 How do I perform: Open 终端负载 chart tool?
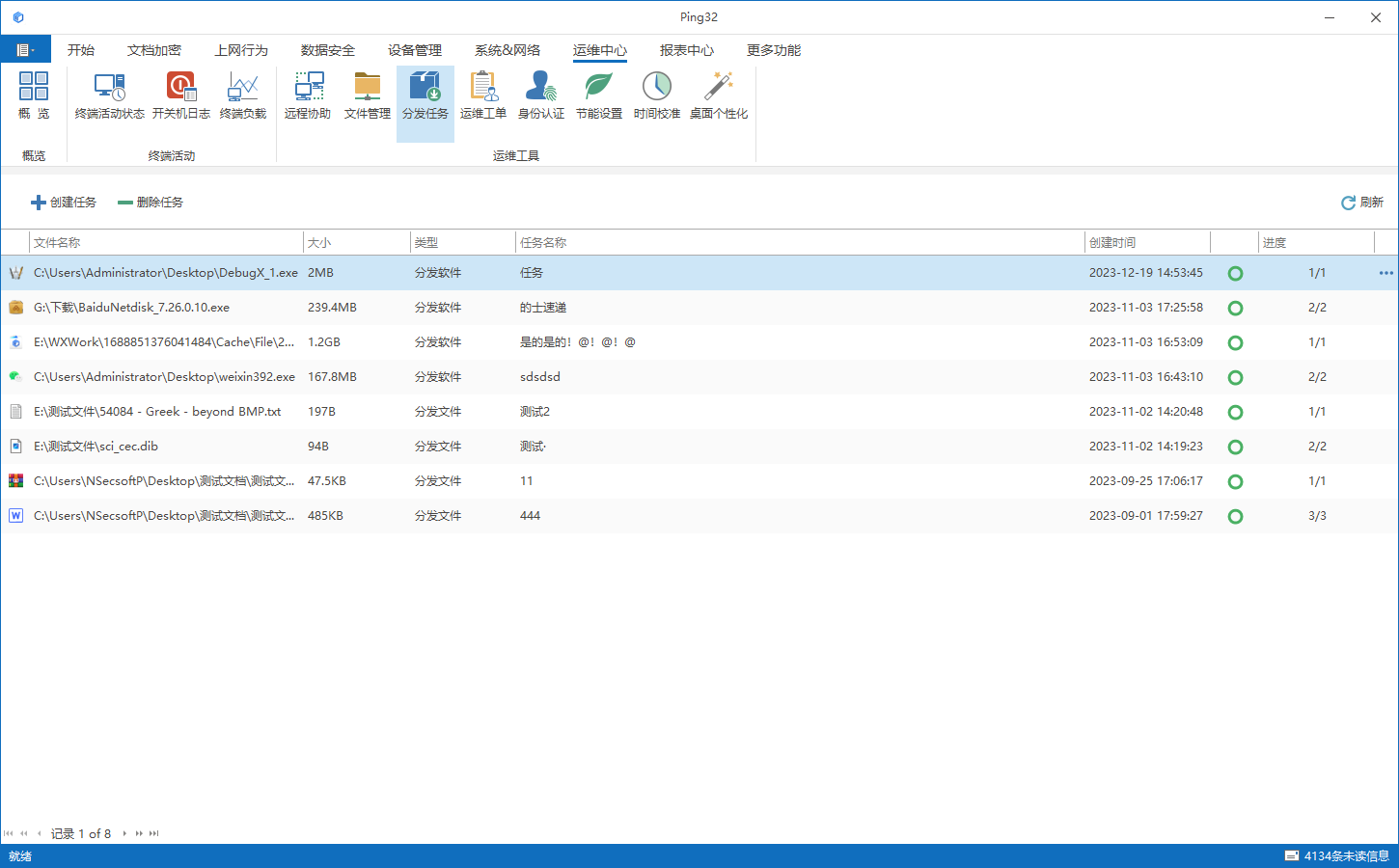coord(243,96)
